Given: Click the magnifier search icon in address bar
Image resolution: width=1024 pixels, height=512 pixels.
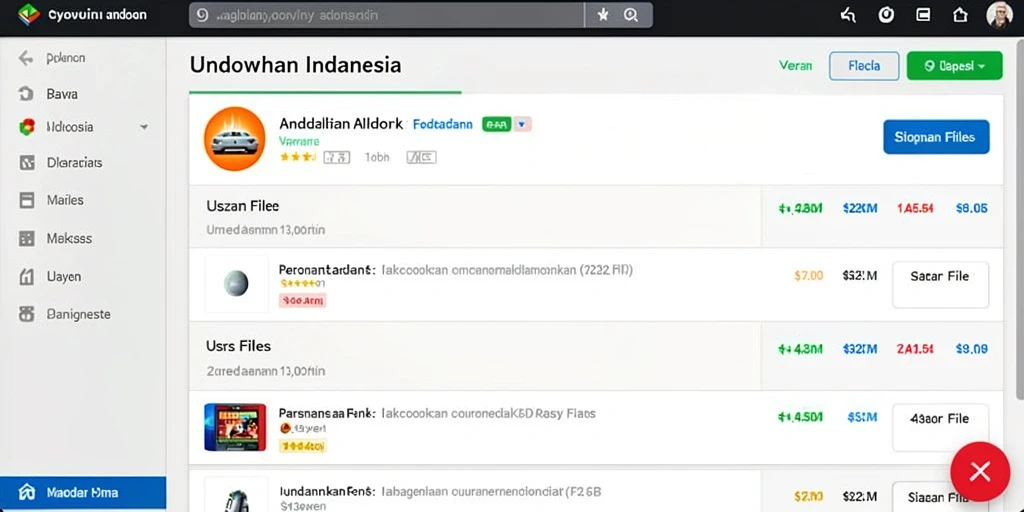Looking at the screenshot, I should 631,15.
